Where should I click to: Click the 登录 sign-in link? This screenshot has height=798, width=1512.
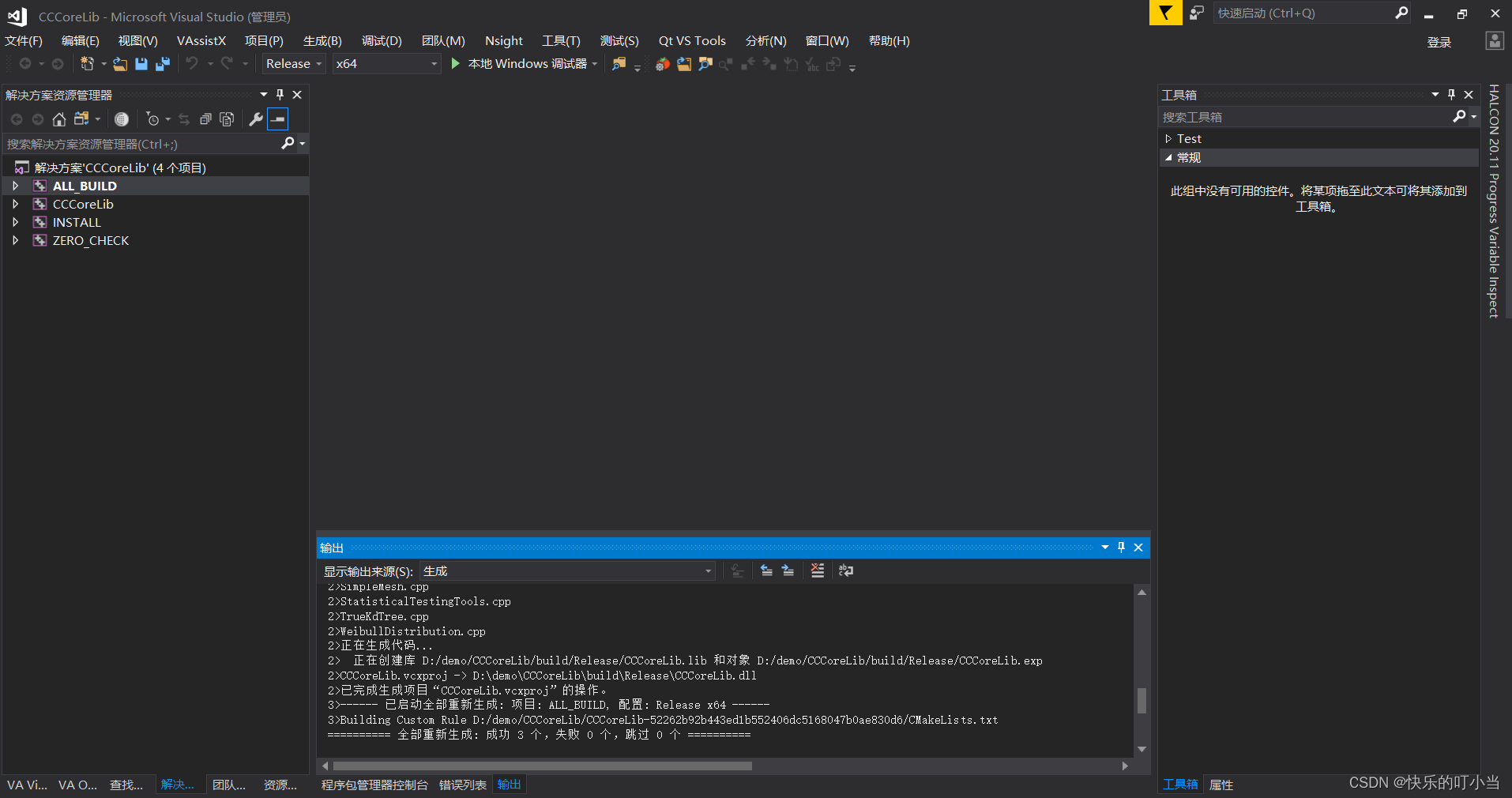click(x=1439, y=42)
